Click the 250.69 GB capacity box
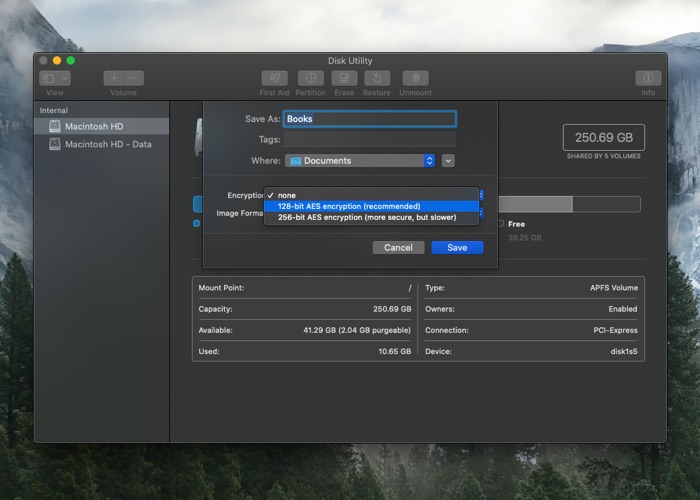This screenshot has height=500, width=700. pyautogui.click(x=604, y=138)
